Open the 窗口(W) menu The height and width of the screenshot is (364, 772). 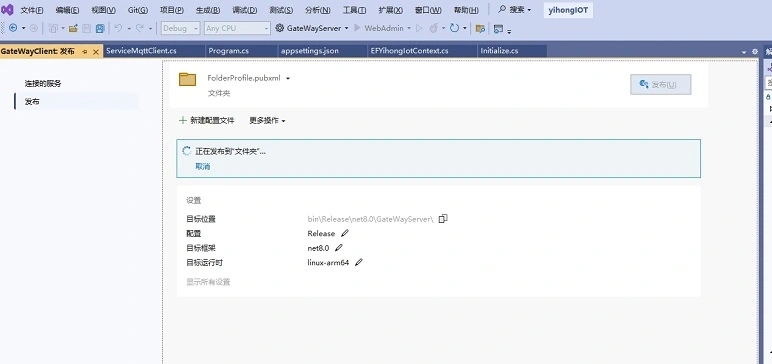[x=428, y=10]
